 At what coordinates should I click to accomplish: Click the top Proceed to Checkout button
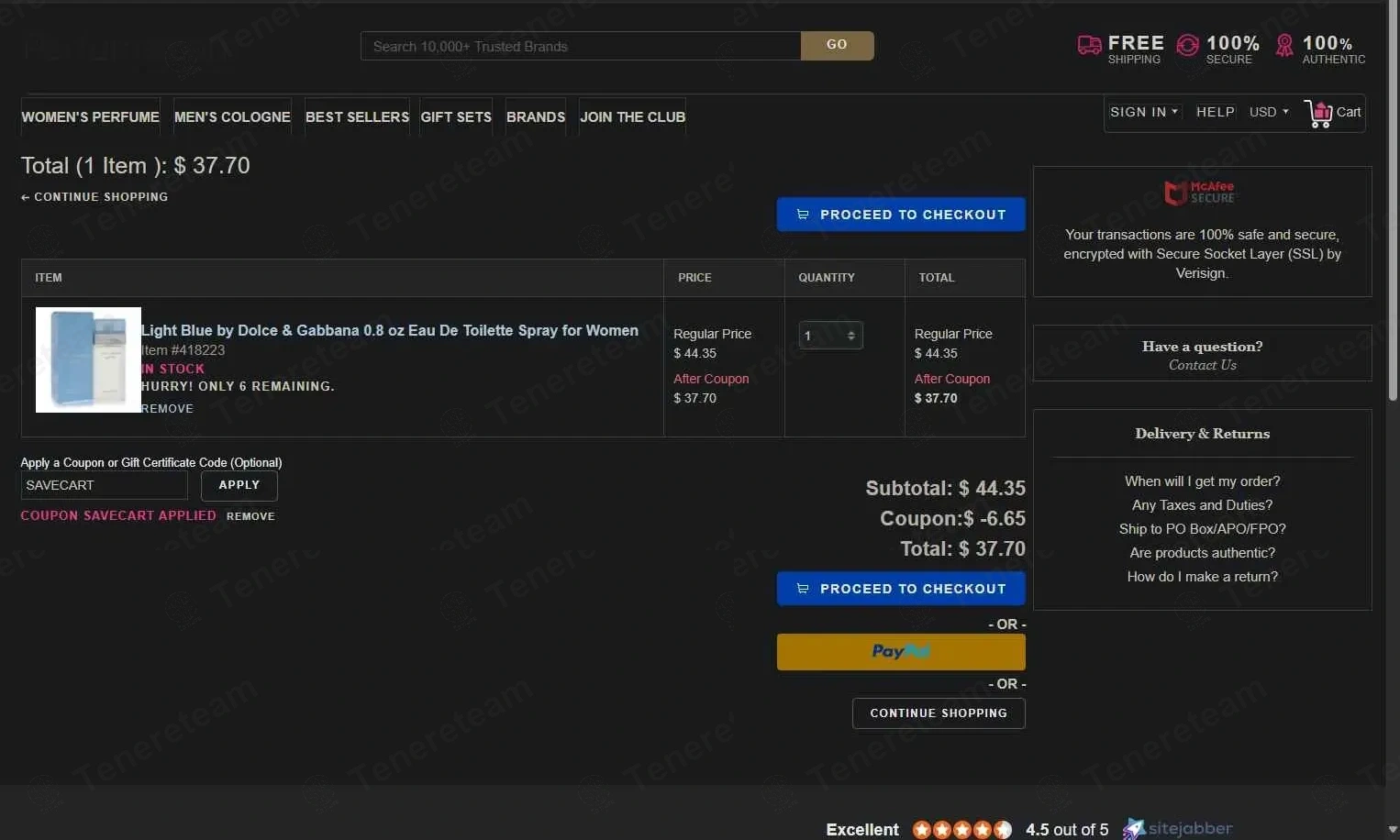[x=900, y=215]
